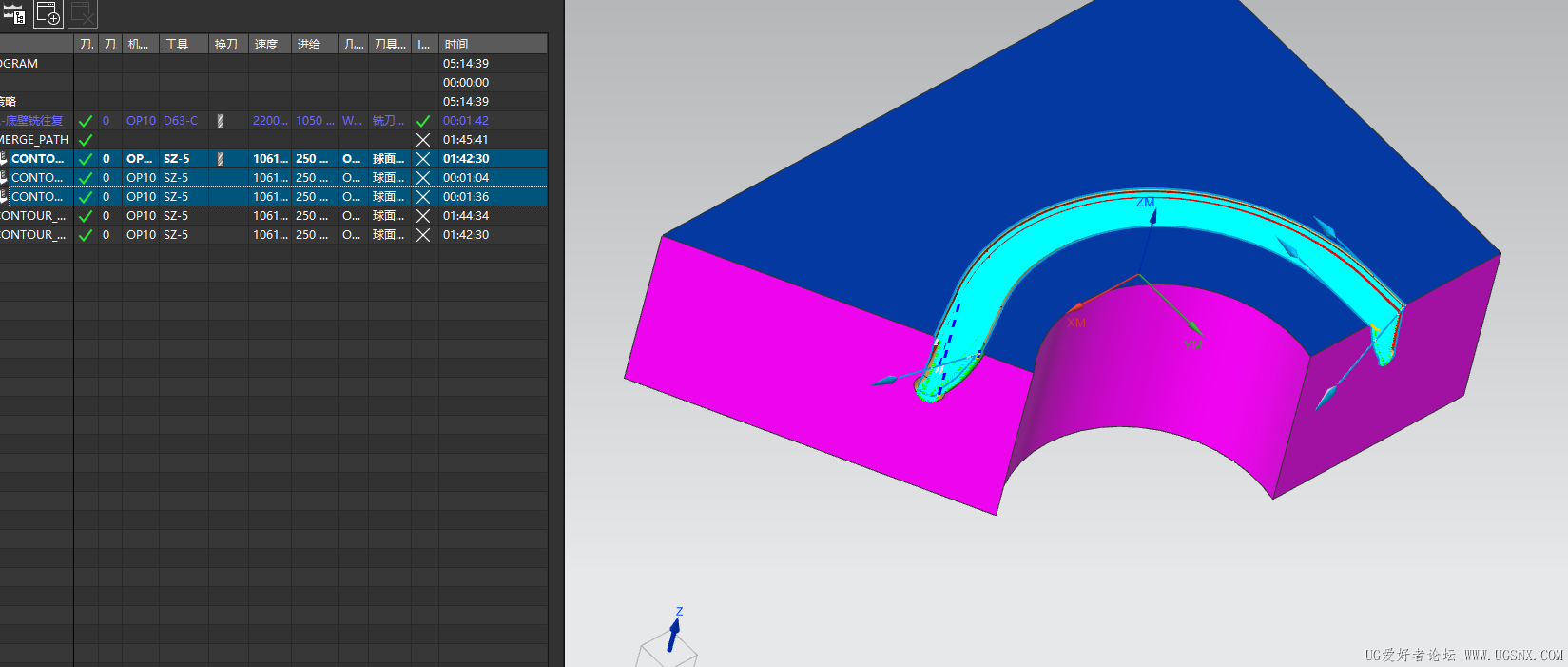Viewport: 1568px width, 667px height.
Task: Click 05:14:39 time in PROGRAM row
Action: (x=466, y=64)
